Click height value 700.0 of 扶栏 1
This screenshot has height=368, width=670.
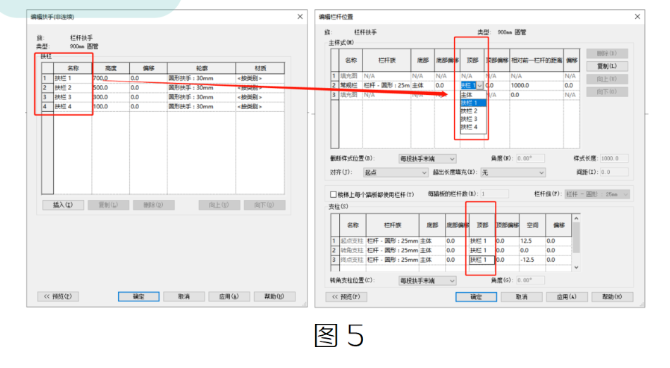[x=111, y=78]
